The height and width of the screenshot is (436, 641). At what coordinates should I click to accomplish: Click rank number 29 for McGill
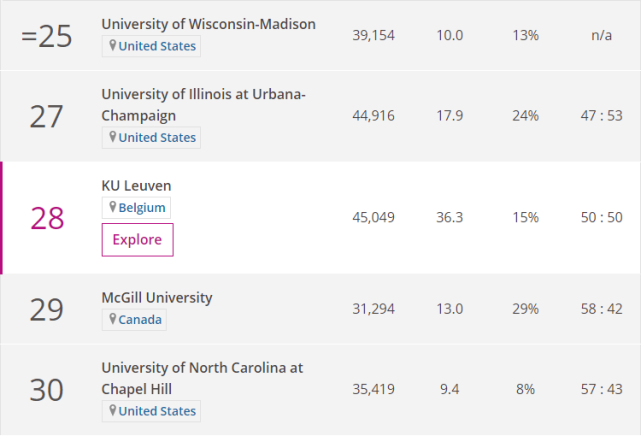[47, 309]
